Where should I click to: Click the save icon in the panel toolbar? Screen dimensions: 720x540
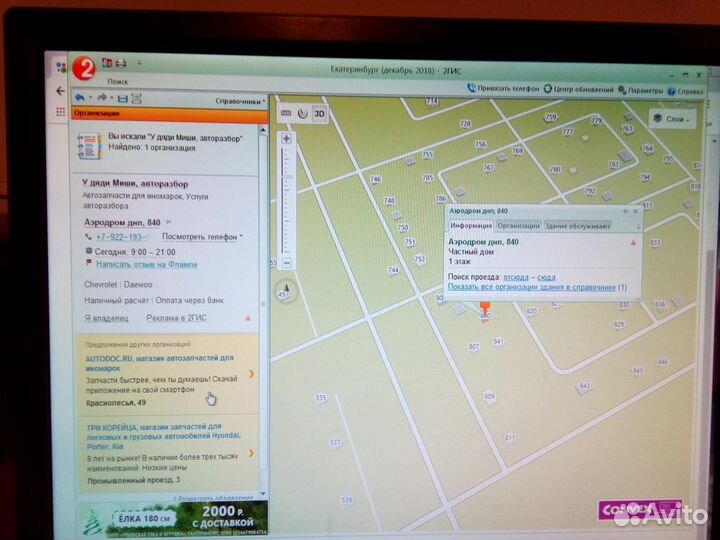(x=122, y=99)
